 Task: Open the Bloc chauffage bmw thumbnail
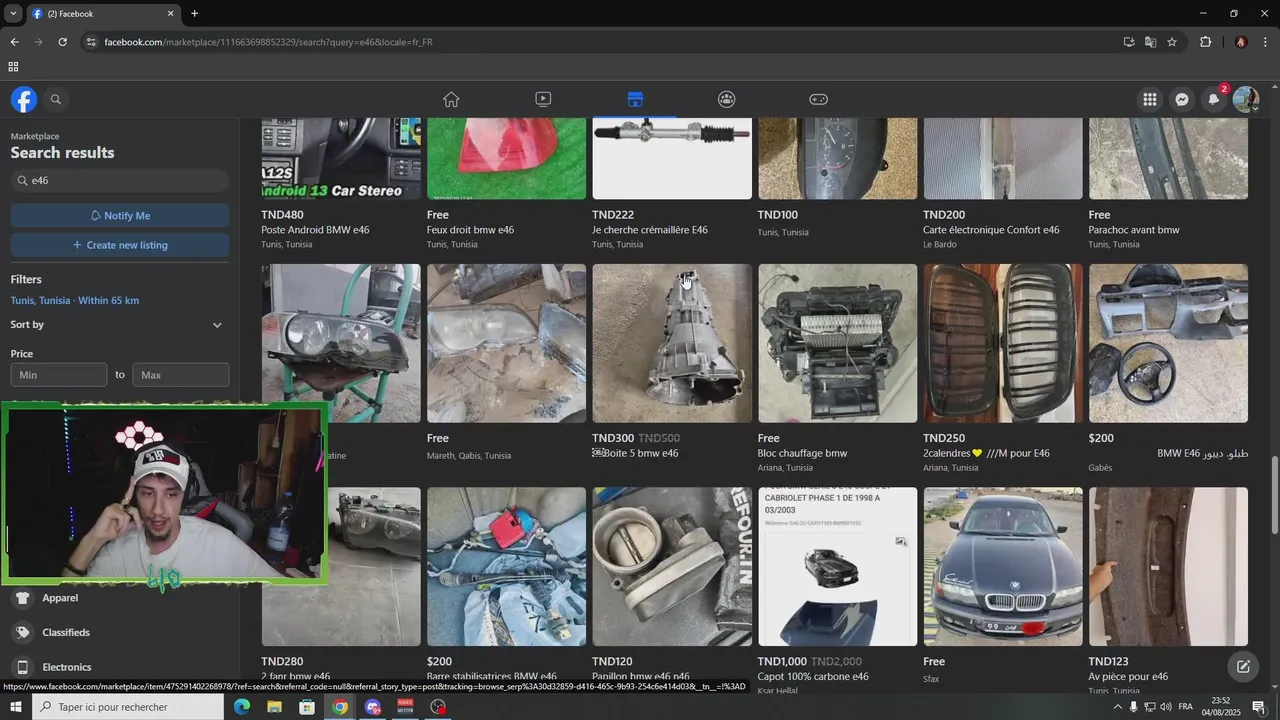click(837, 343)
